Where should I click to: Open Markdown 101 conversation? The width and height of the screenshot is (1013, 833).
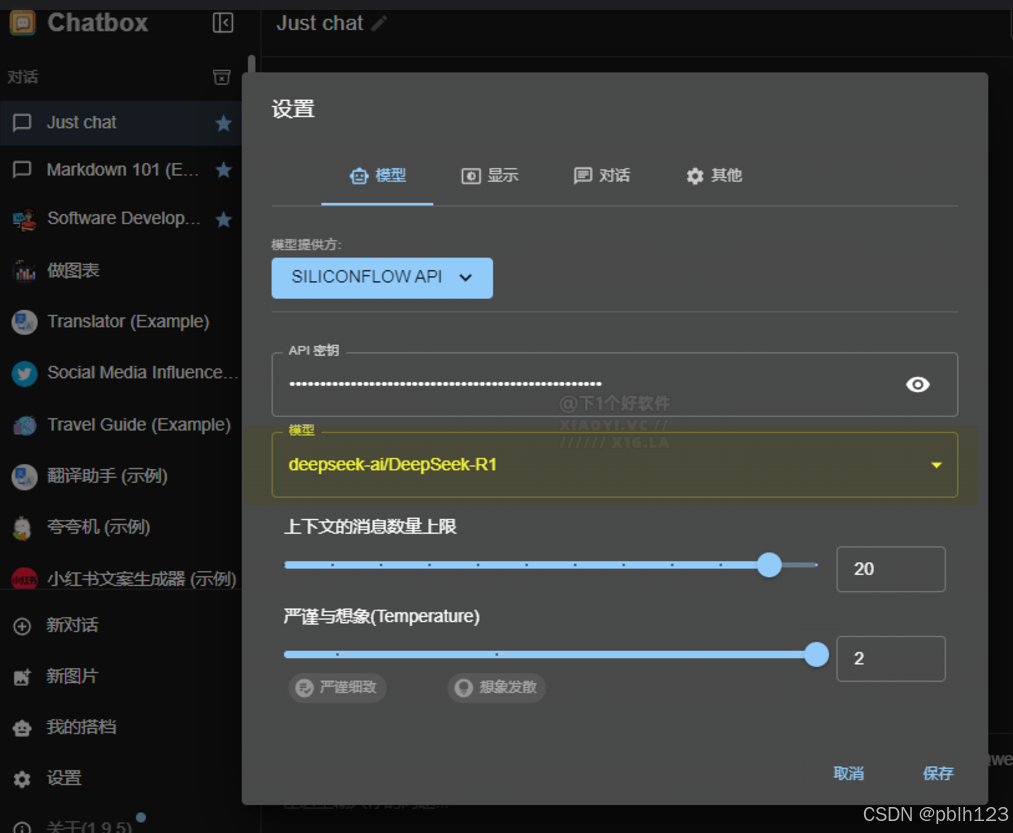pos(121,170)
